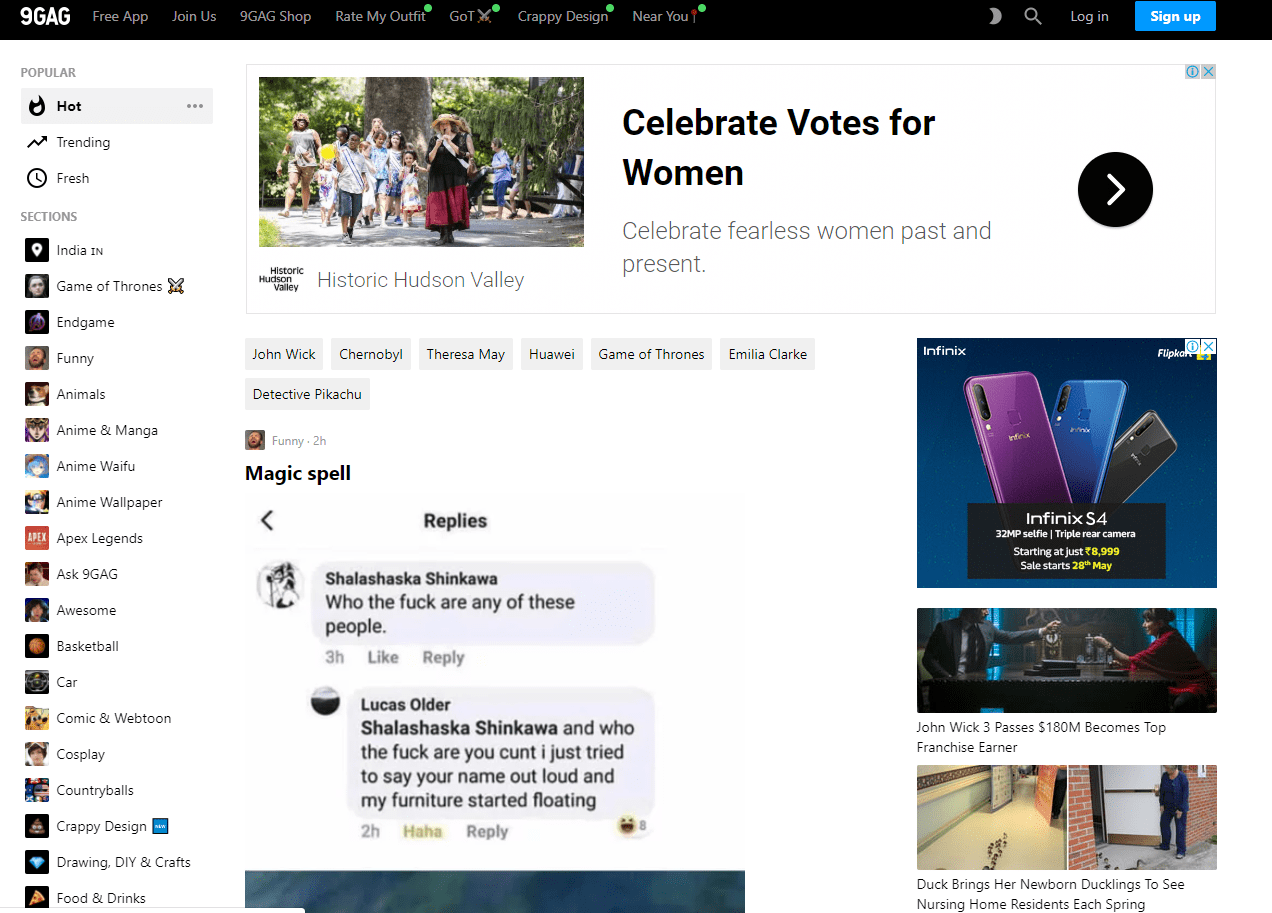The image size is (1272, 913).
Task: Click the India location pin icon
Action: pyautogui.click(x=37, y=250)
